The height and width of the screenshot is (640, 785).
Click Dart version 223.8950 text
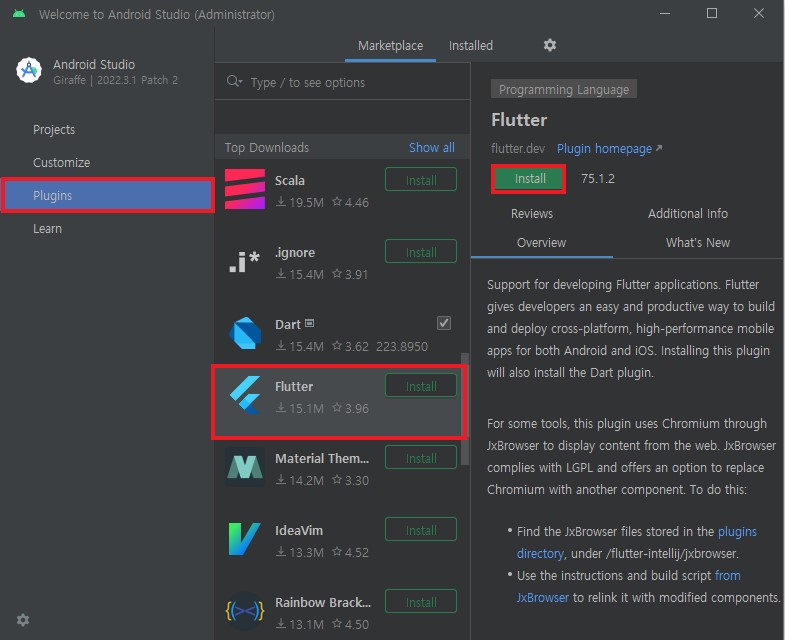click(402, 347)
